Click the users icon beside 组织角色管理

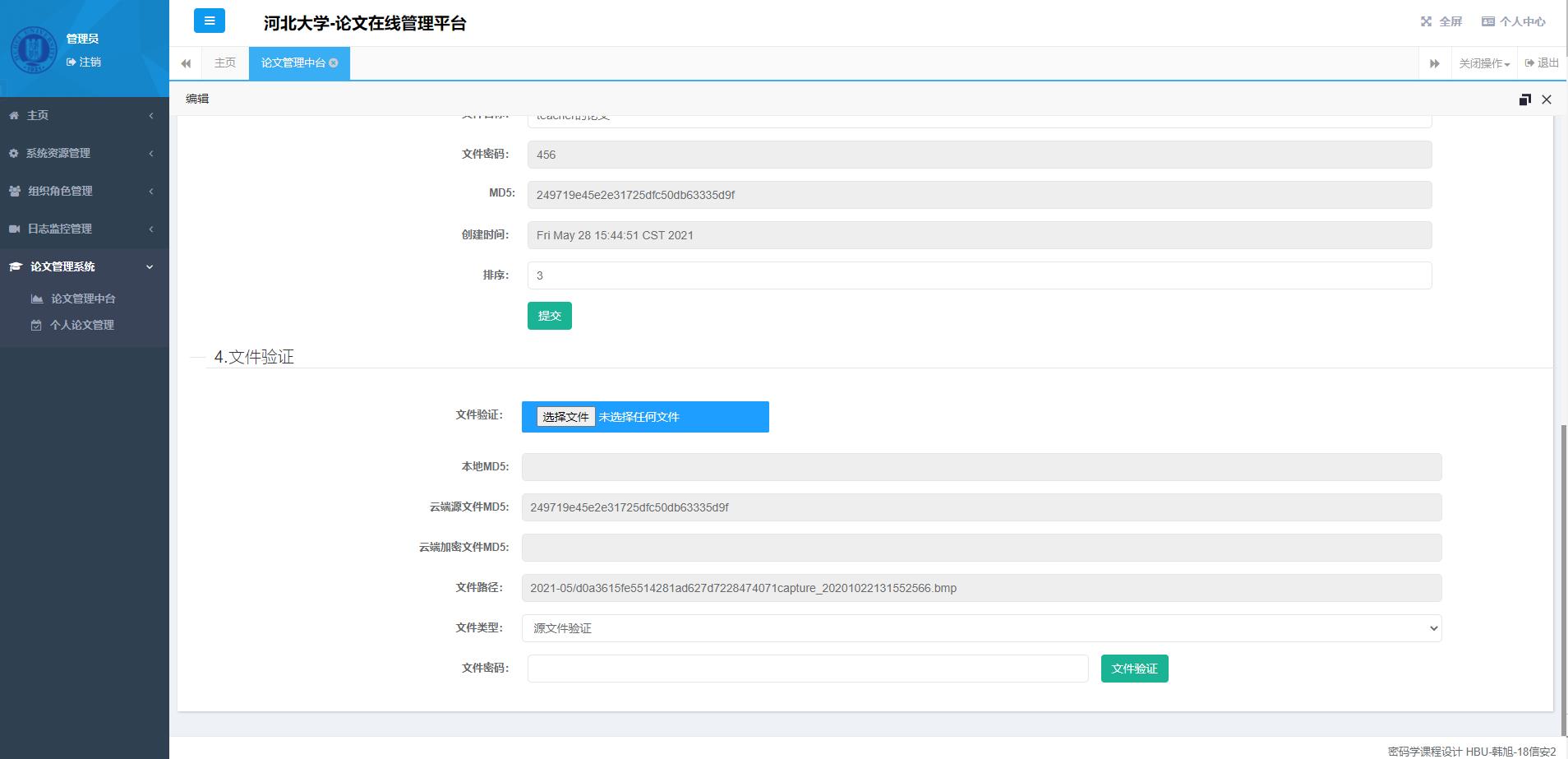15,191
